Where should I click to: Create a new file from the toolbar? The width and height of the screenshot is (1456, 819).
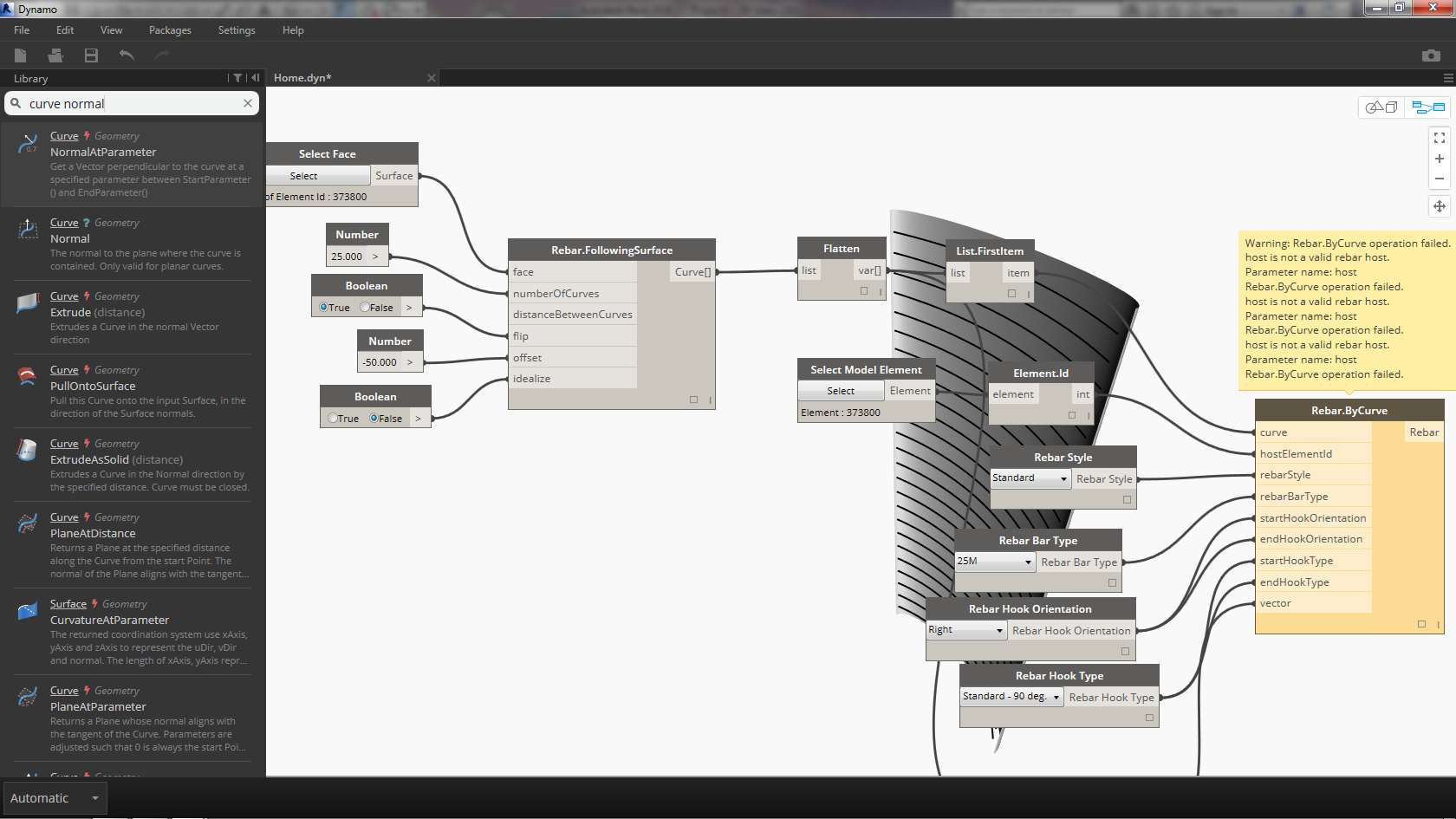(x=20, y=55)
